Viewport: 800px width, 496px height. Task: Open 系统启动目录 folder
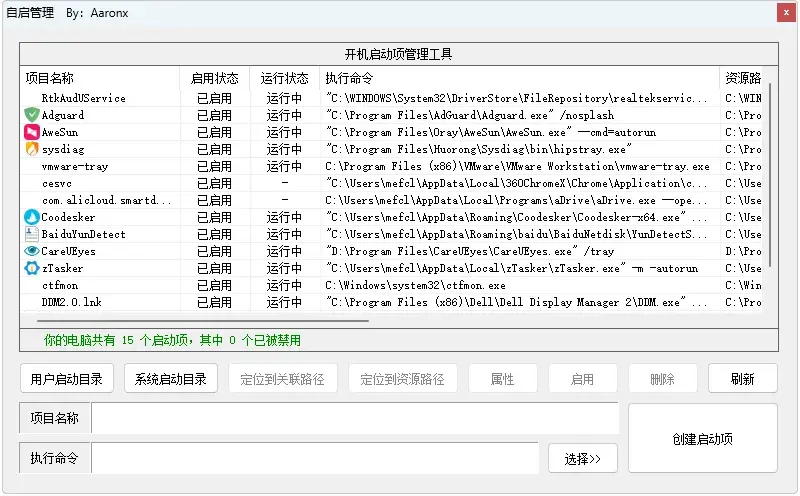[x=171, y=379]
